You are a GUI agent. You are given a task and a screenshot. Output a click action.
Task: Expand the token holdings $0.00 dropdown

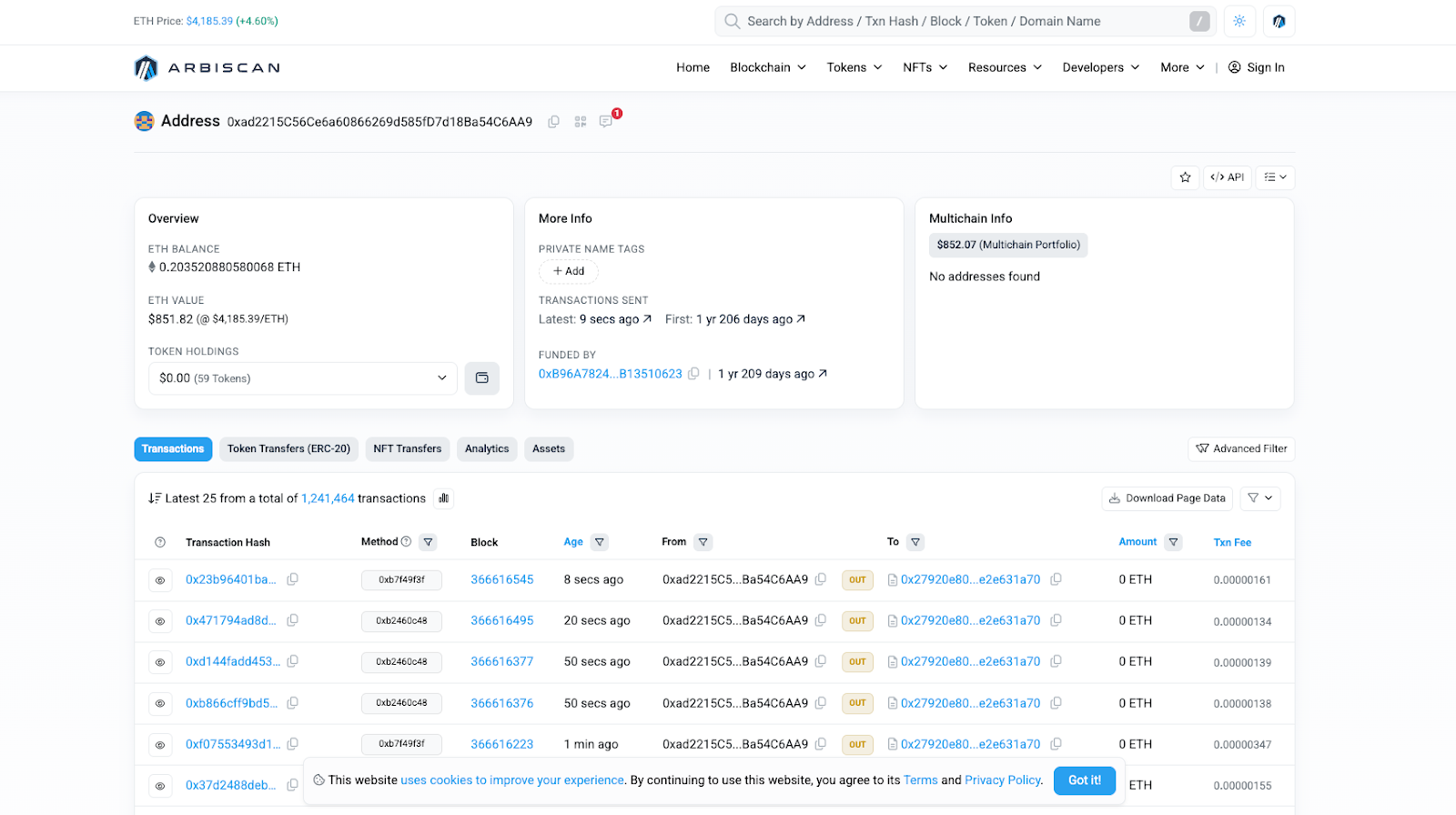point(302,378)
